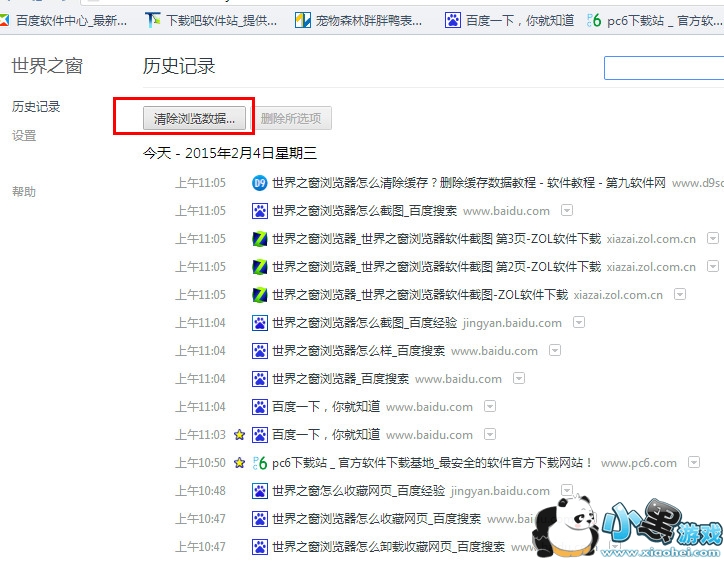The image size is (724, 561).
Task: Click the 宠物森林 bookmark favicon
Action: (x=302, y=20)
